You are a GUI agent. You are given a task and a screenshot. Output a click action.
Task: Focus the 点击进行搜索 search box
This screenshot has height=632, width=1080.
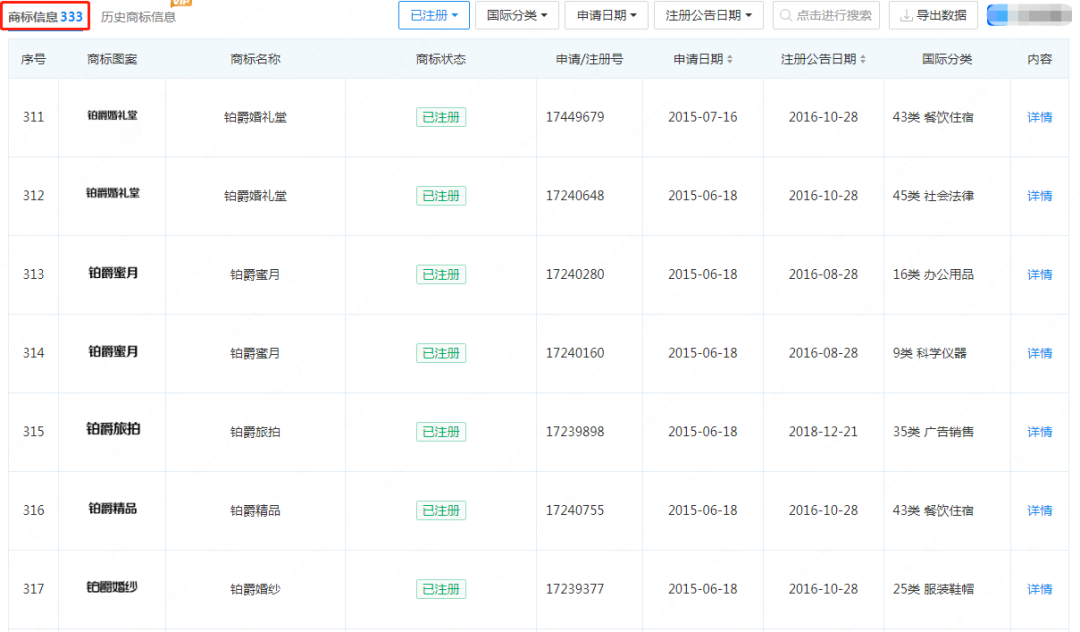point(827,15)
